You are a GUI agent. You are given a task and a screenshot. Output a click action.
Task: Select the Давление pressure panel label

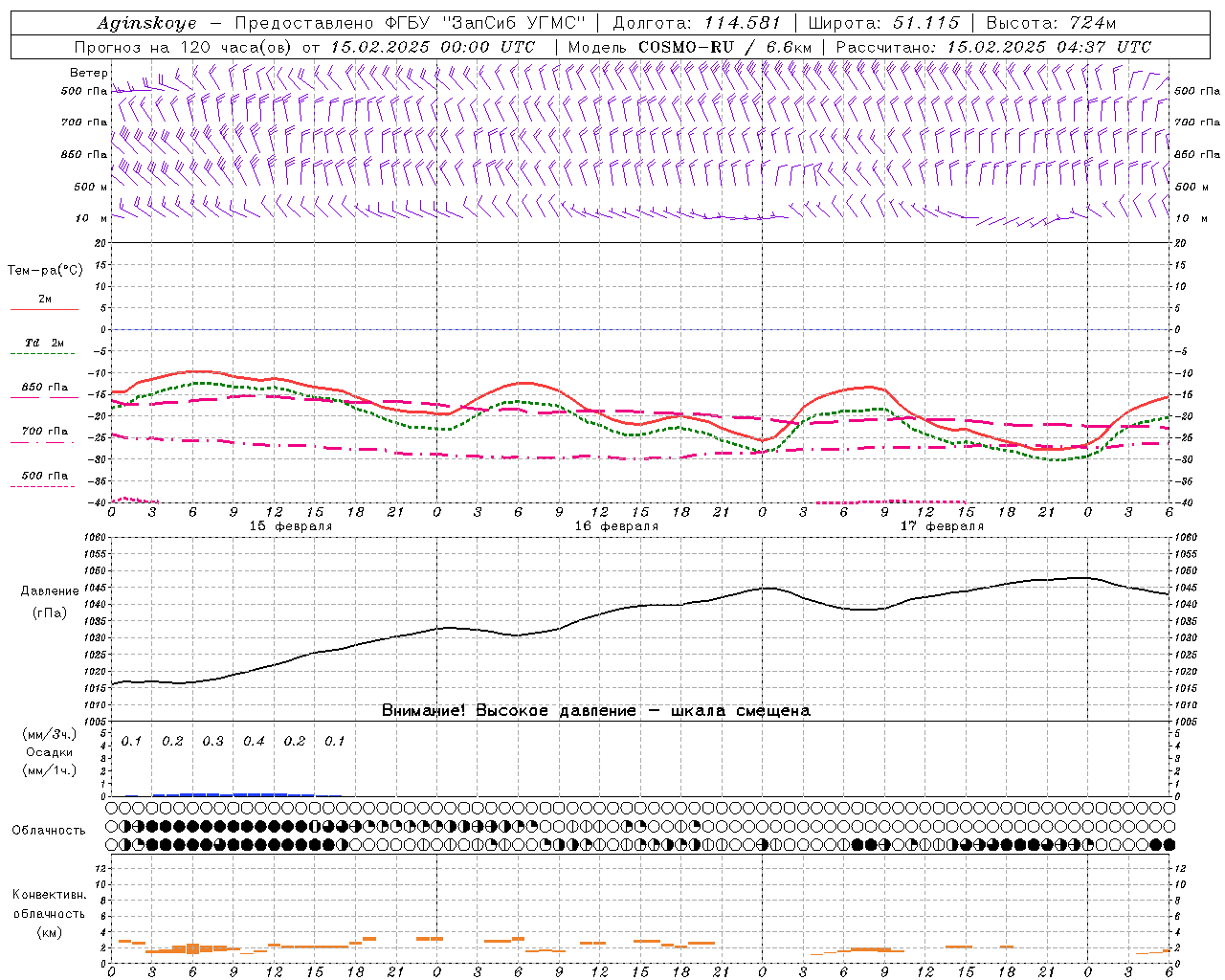(x=50, y=591)
